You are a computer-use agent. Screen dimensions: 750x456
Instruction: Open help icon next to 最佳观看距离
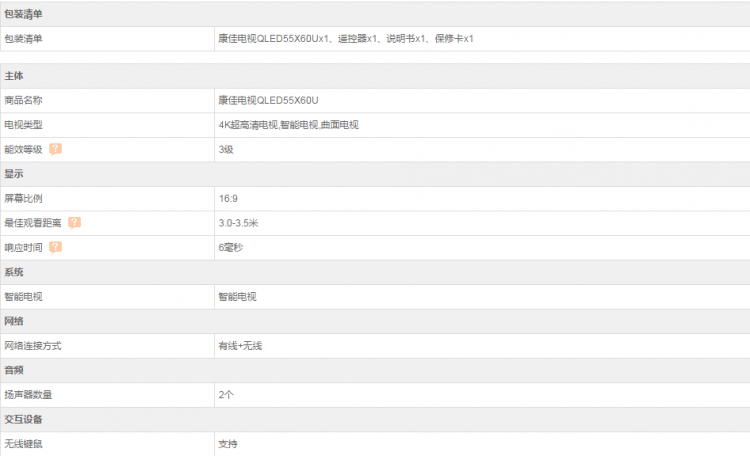tap(74, 222)
